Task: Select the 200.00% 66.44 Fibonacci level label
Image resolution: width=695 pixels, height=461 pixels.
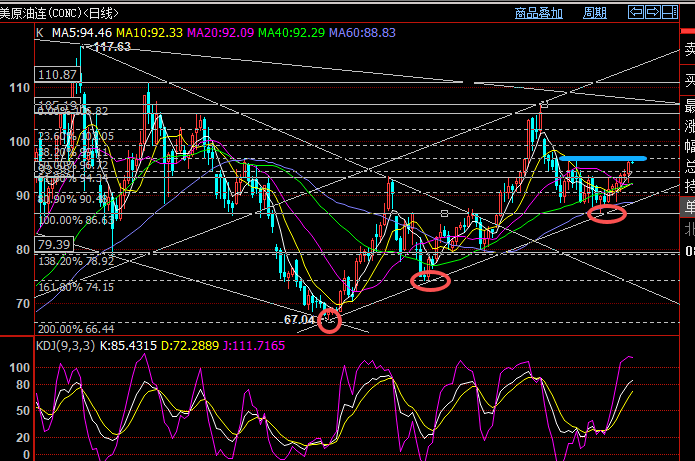Action: tap(76, 329)
